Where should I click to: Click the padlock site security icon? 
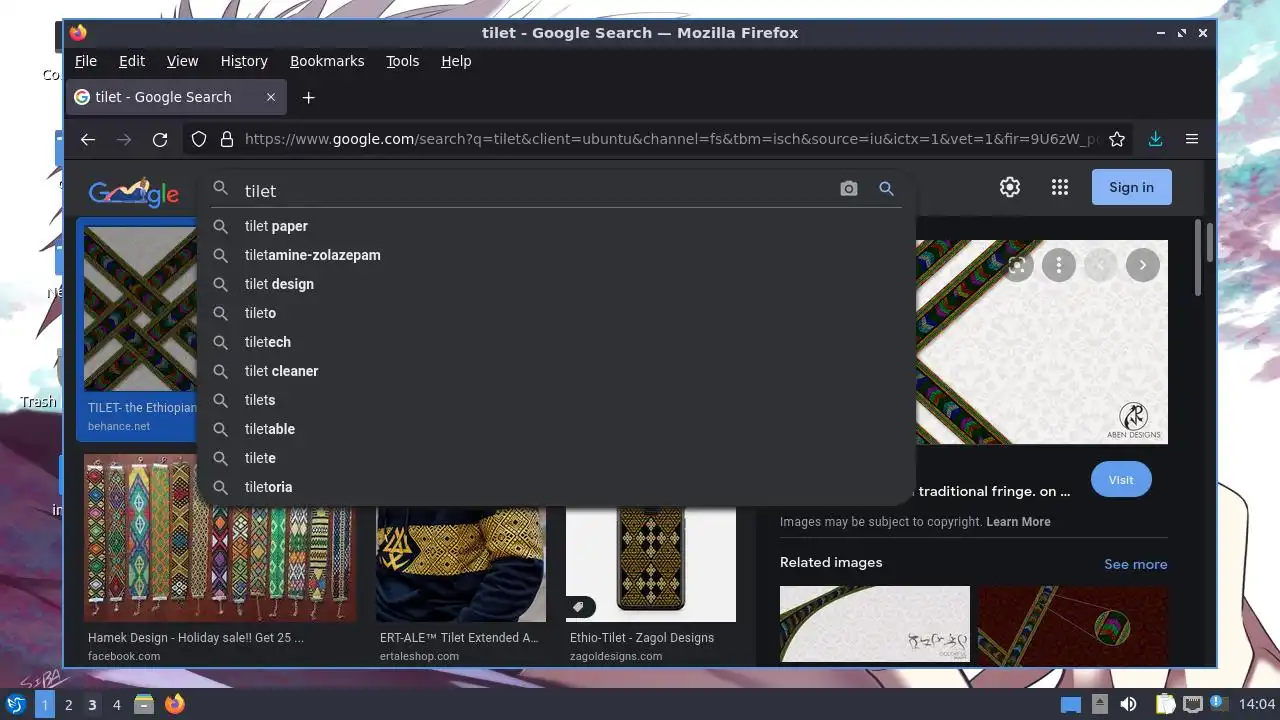coord(227,140)
